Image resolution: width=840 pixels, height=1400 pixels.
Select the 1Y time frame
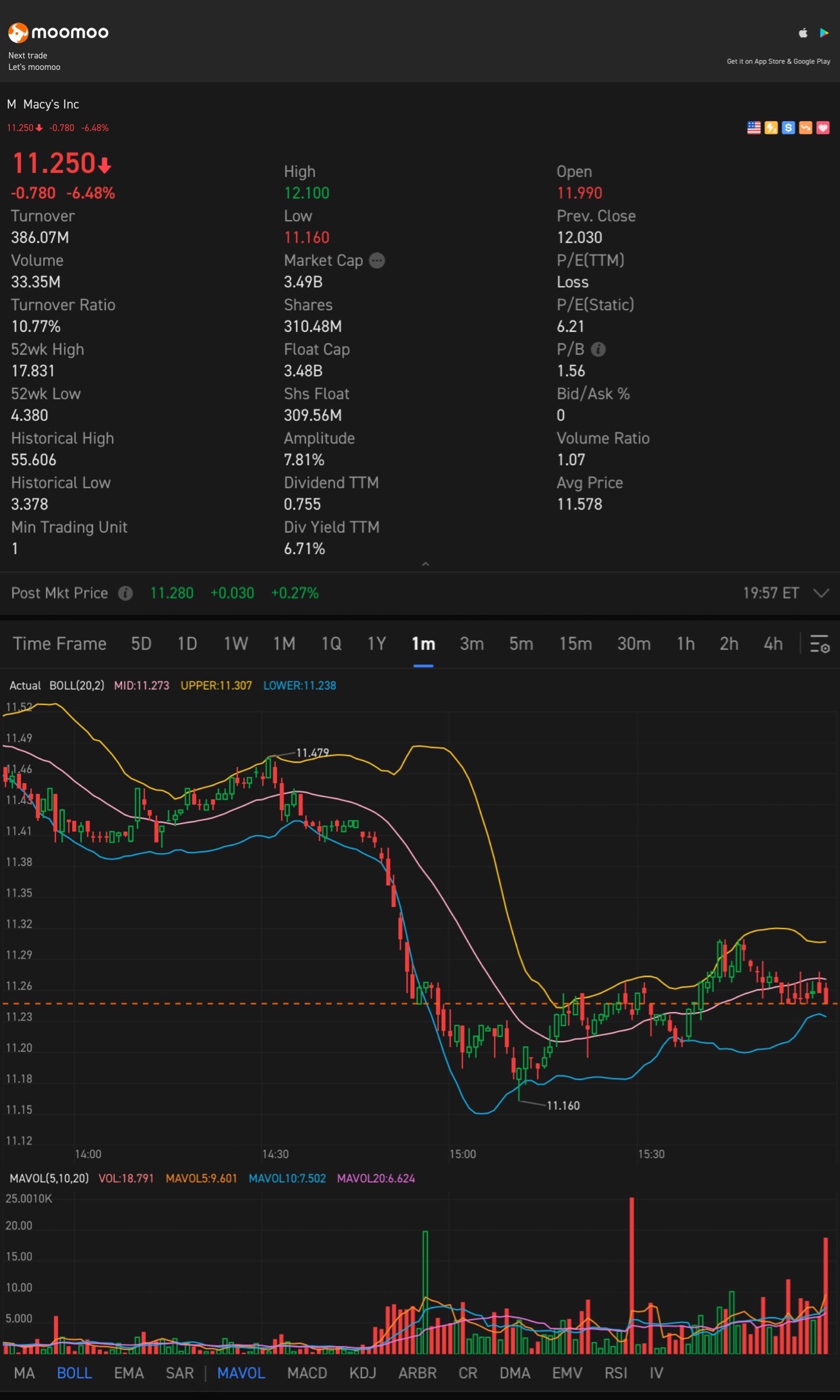(376, 644)
